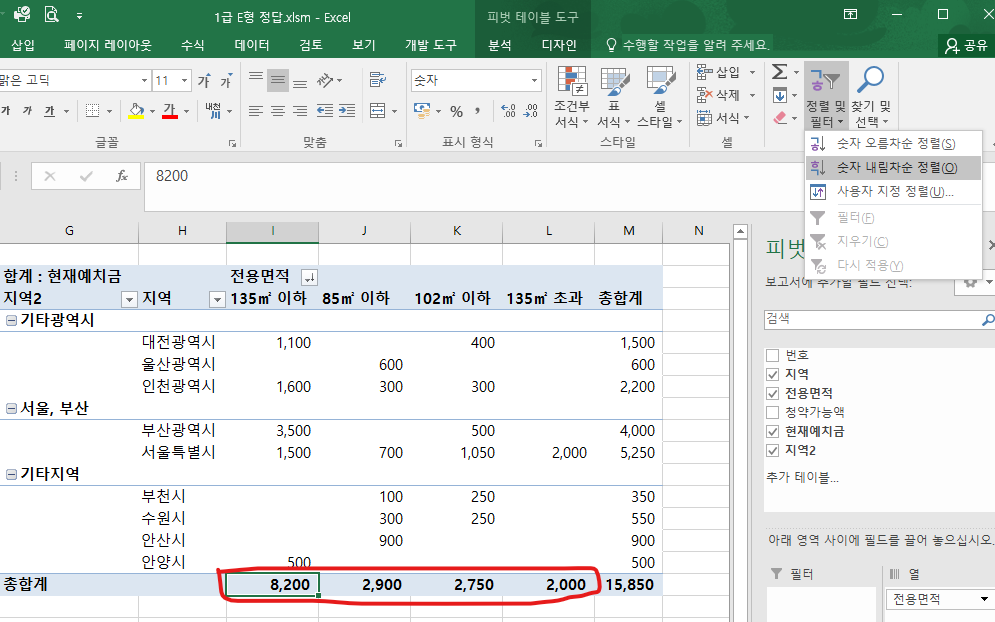Click 추가 테이블... link
995x622 pixels.
coord(802,477)
